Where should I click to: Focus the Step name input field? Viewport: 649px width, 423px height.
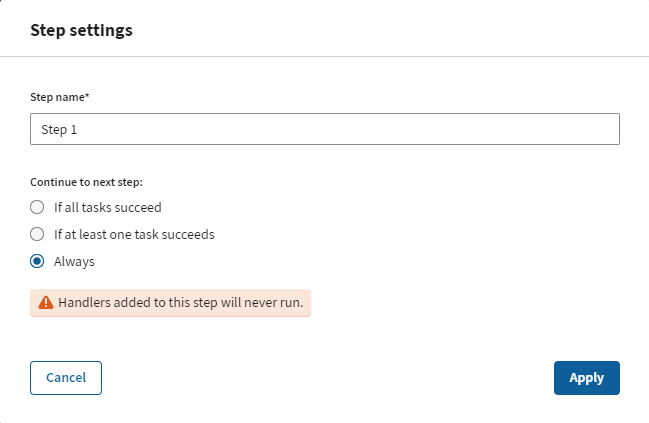coord(325,129)
